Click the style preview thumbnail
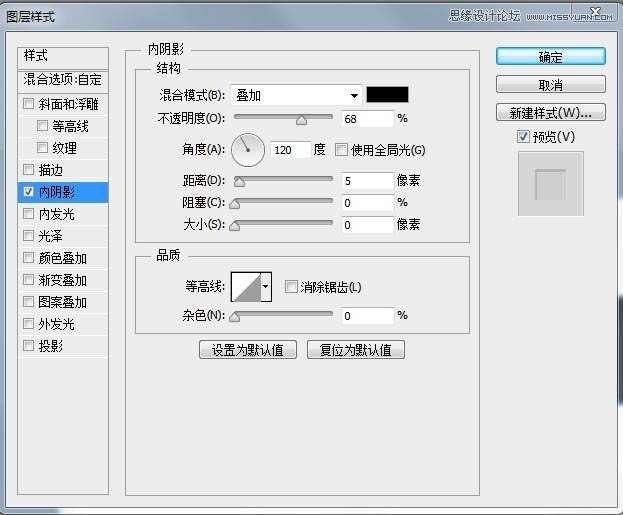 click(550, 184)
